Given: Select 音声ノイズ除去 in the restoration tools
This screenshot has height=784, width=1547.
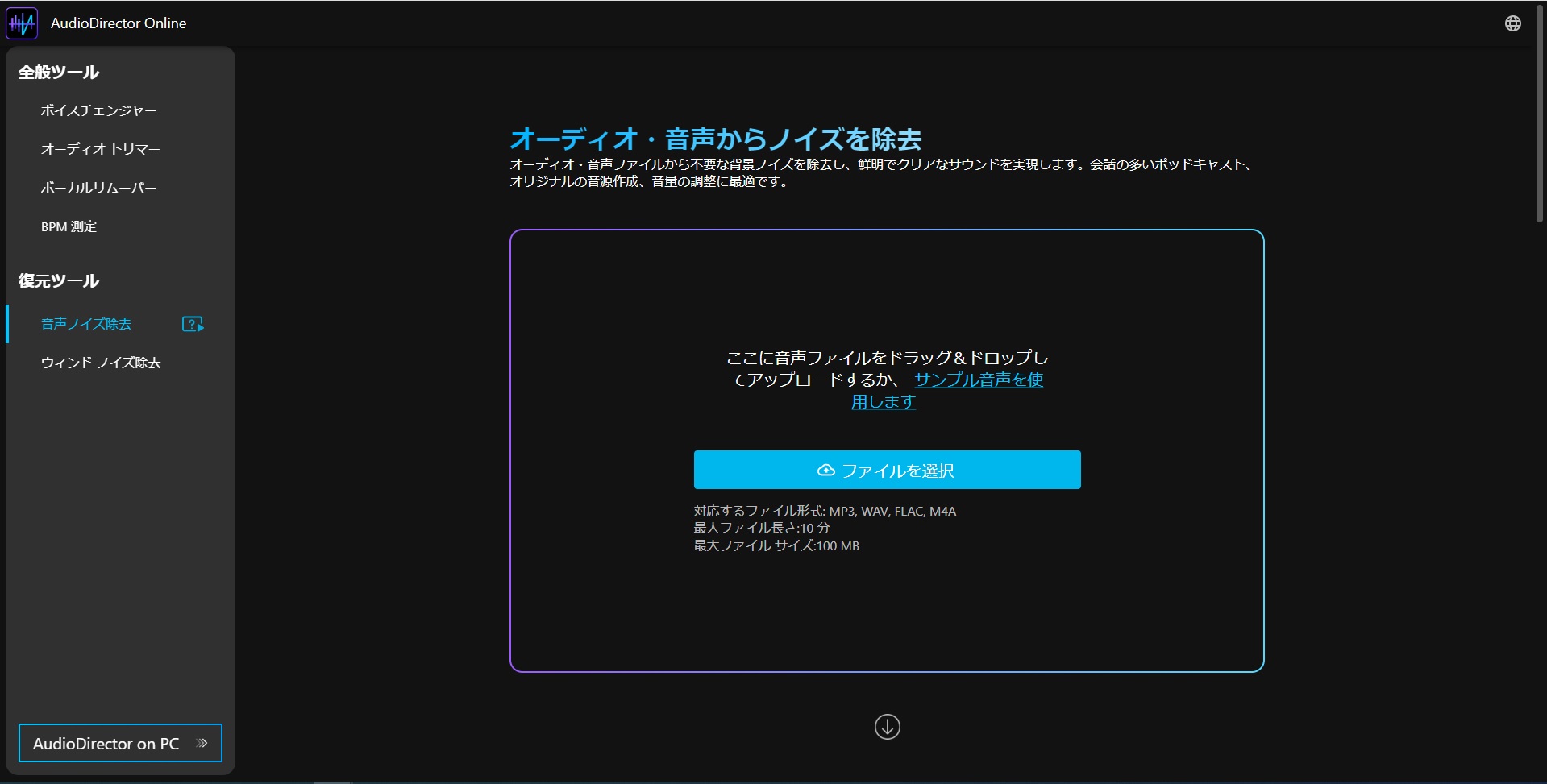Looking at the screenshot, I should [86, 324].
